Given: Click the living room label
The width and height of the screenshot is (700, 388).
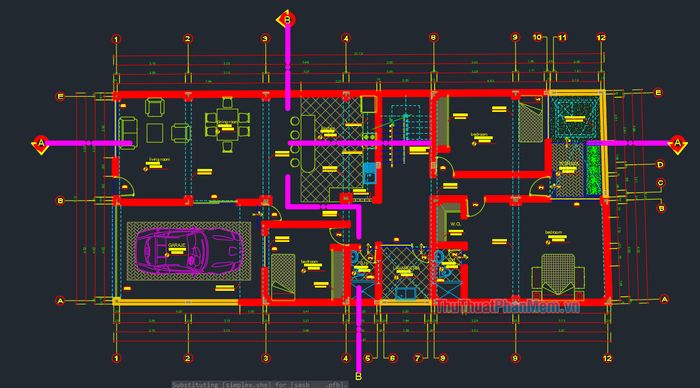Looking at the screenshot, I should [x=159, y=159].
